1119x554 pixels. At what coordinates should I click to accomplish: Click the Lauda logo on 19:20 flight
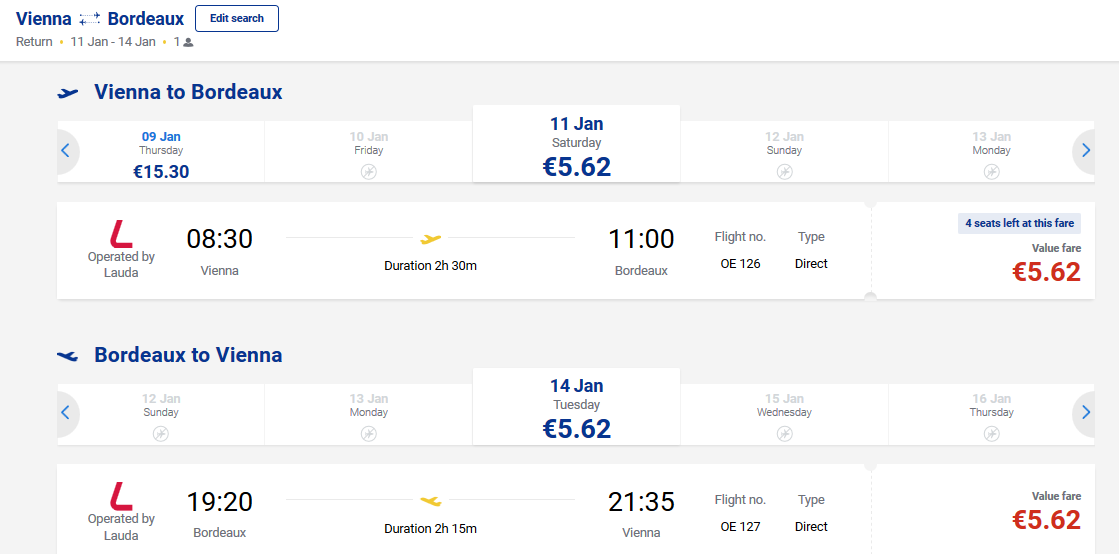point(121,496)
